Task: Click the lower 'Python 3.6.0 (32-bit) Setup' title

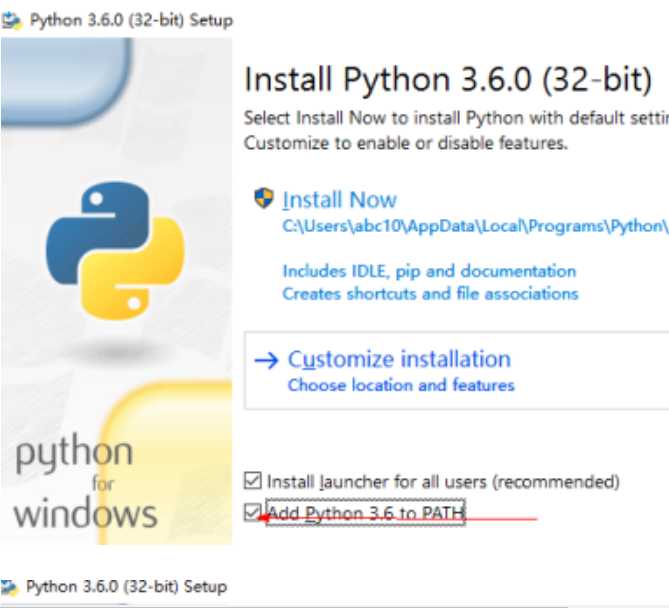Action: pyautogui.click(x=126, y=587)
